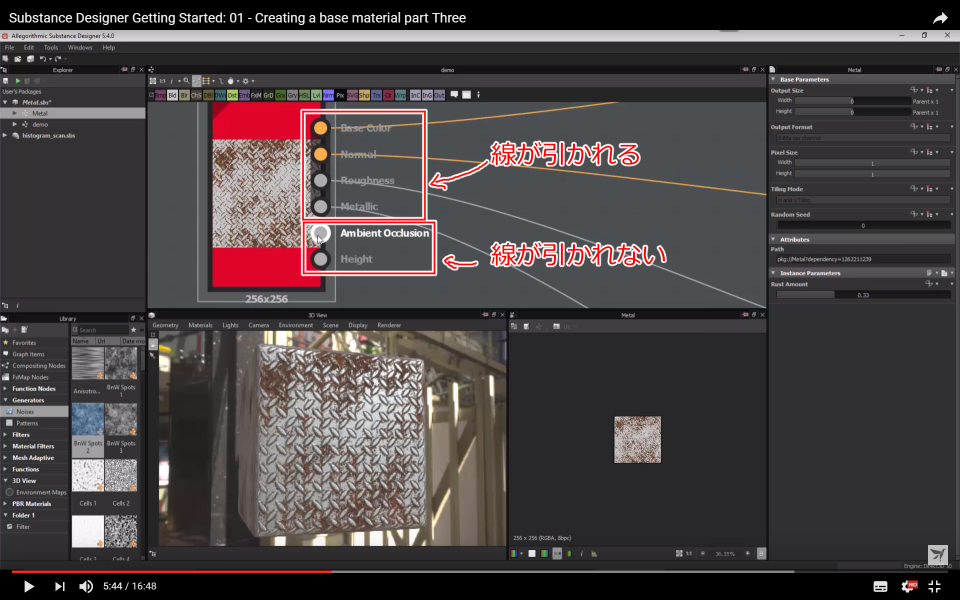Exit fullscreen mode on the video player

pos(935,586)
